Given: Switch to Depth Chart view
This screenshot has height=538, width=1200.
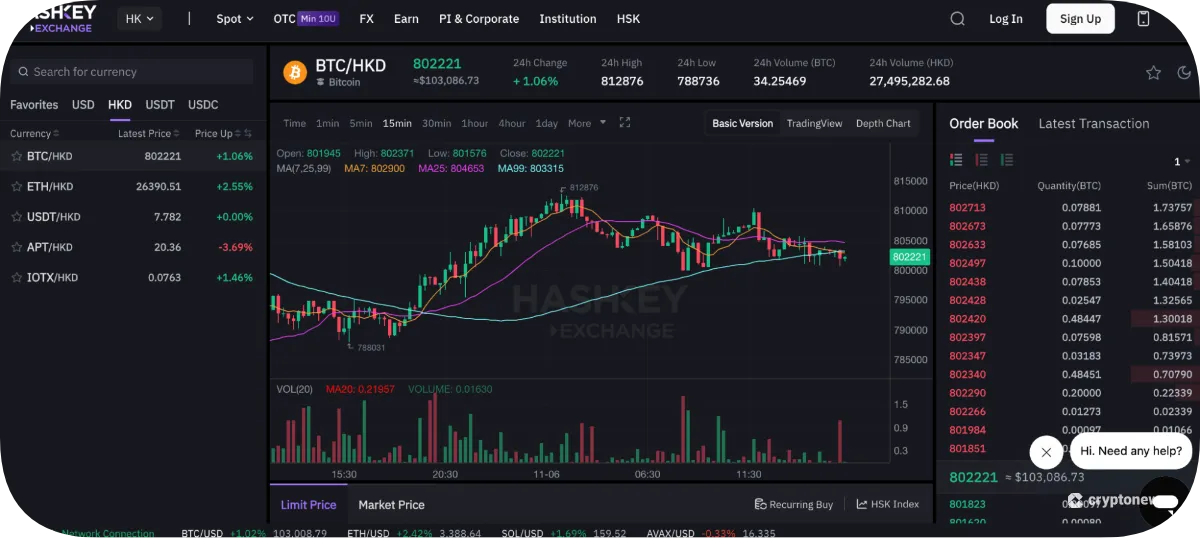Looking at the screenshot, I should point(883,123).
